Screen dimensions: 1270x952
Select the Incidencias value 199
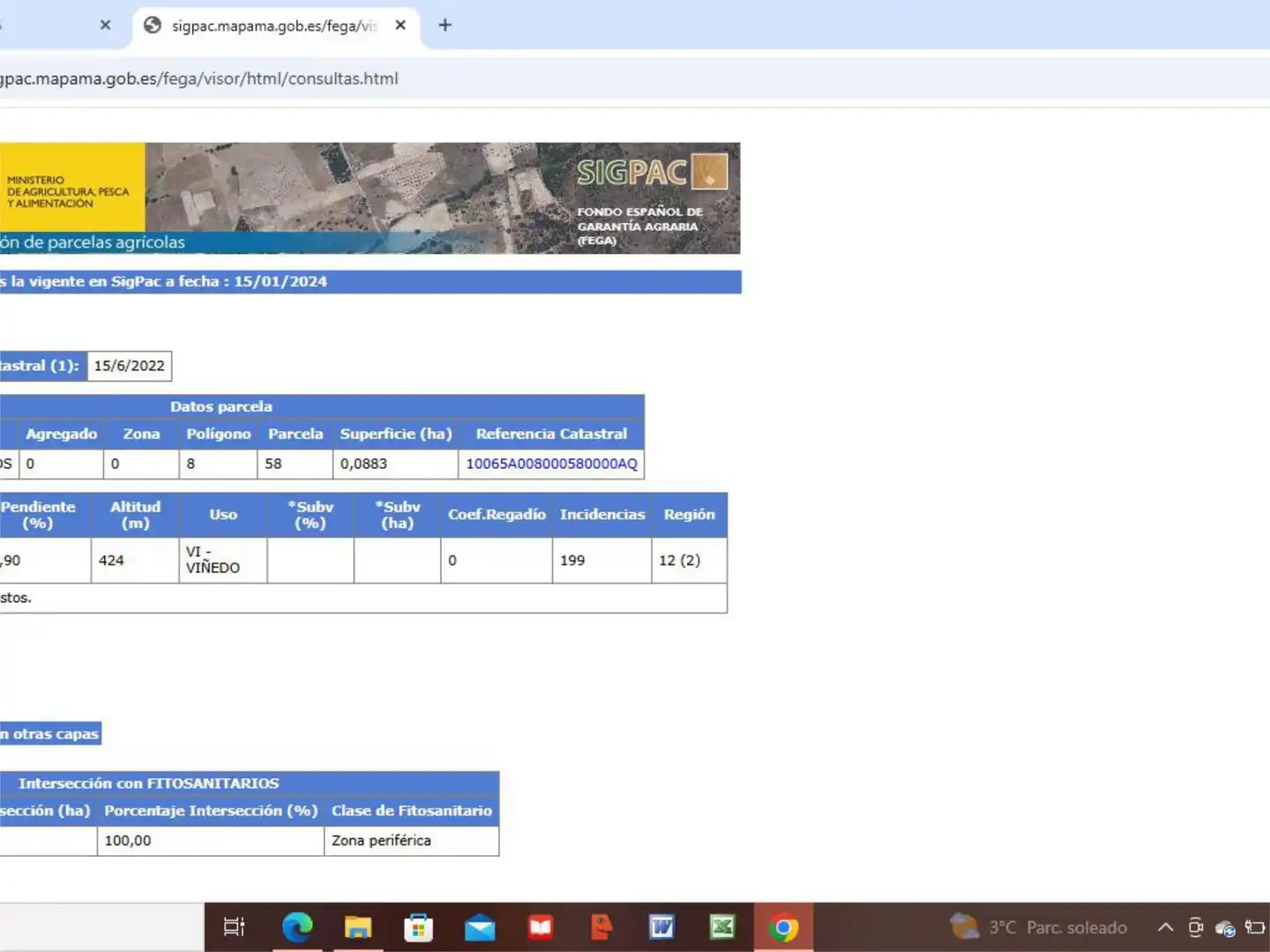click(x=572, y=561)
